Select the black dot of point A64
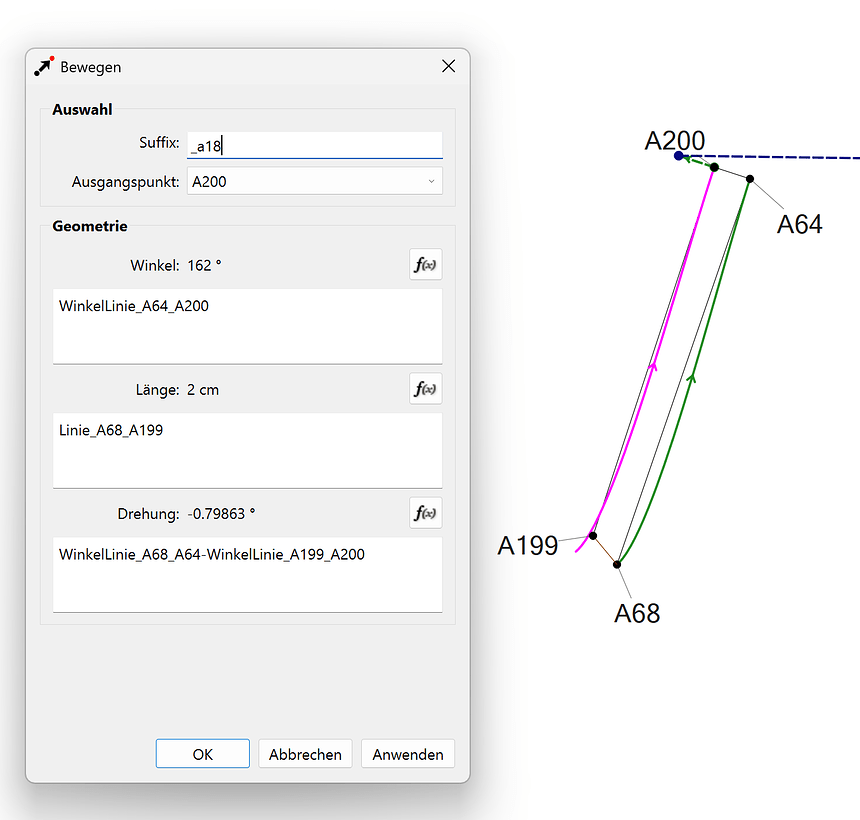Viewport: 860px width, 820px height. point(749,179)
